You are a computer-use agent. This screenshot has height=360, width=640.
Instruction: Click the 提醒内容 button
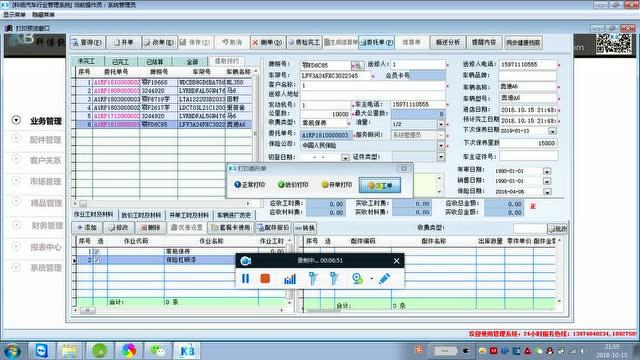[x=484, y=42]
